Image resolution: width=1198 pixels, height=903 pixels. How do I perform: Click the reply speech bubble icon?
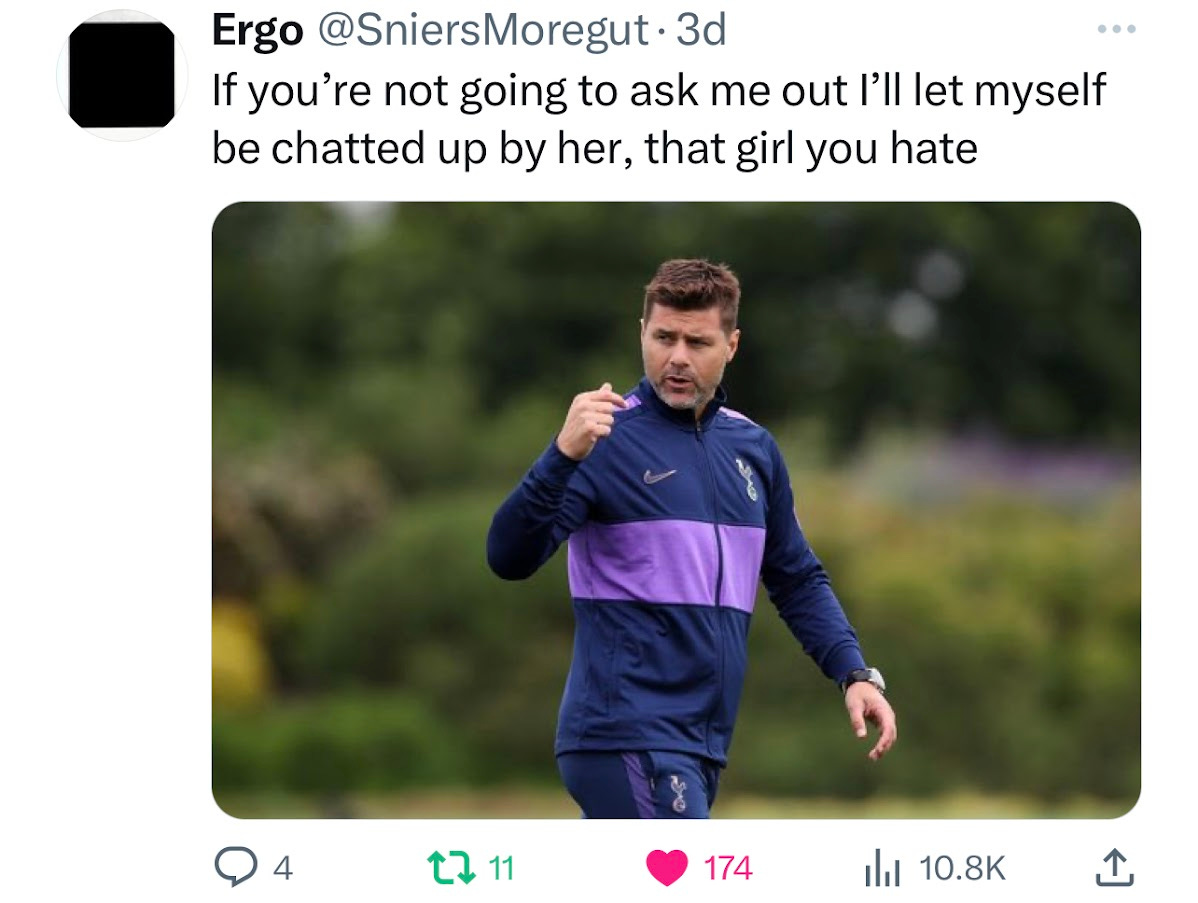click(235, 868)
